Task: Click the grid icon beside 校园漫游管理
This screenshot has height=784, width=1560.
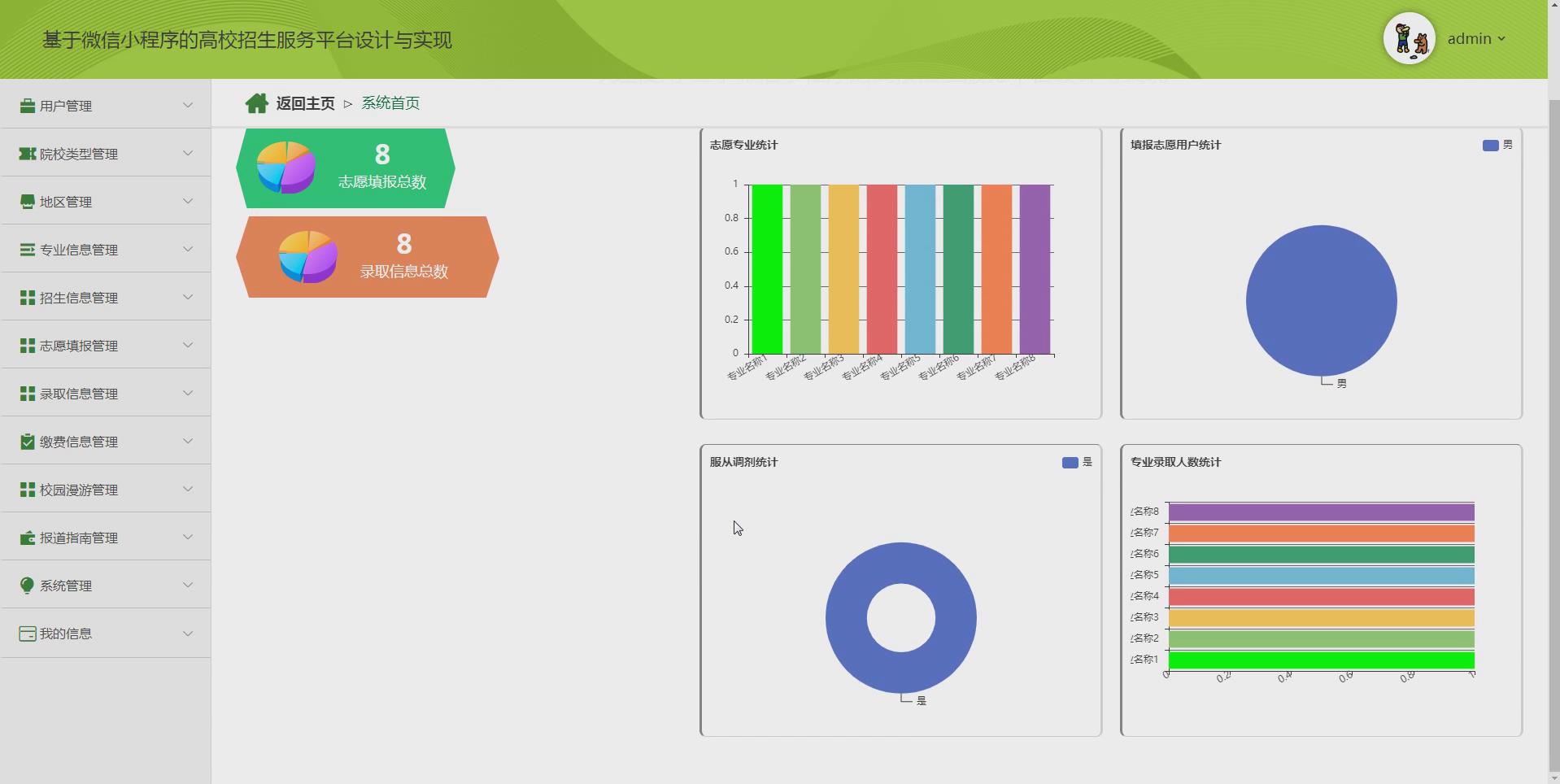Action: pos(27,490)
